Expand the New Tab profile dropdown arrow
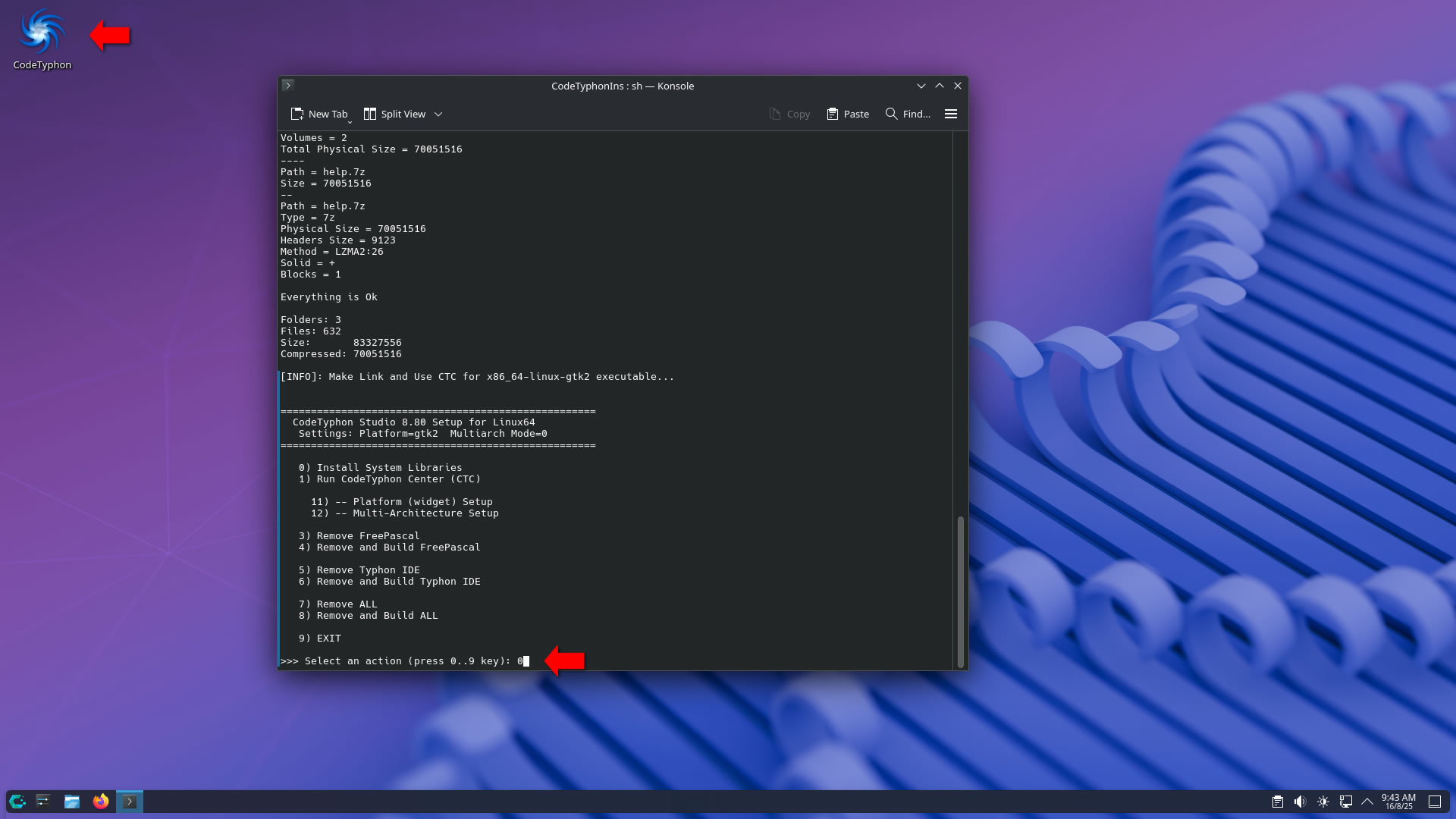The image size is (1456, 819). [350, 122]
